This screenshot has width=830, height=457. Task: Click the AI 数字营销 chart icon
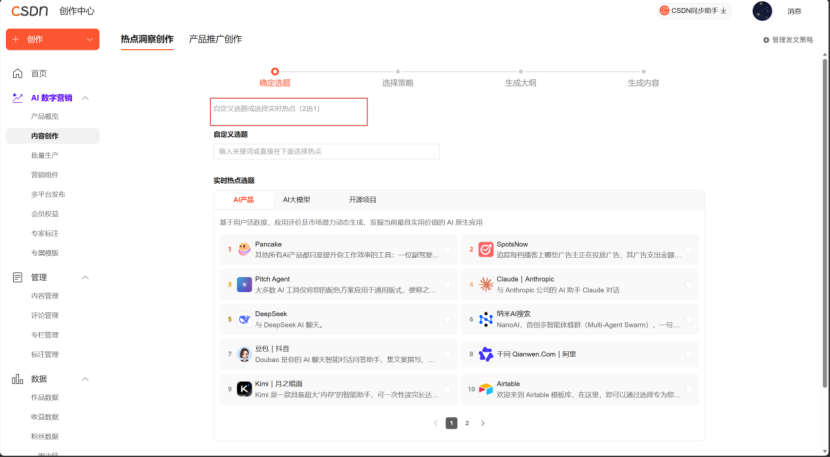[x=17, y=97]
